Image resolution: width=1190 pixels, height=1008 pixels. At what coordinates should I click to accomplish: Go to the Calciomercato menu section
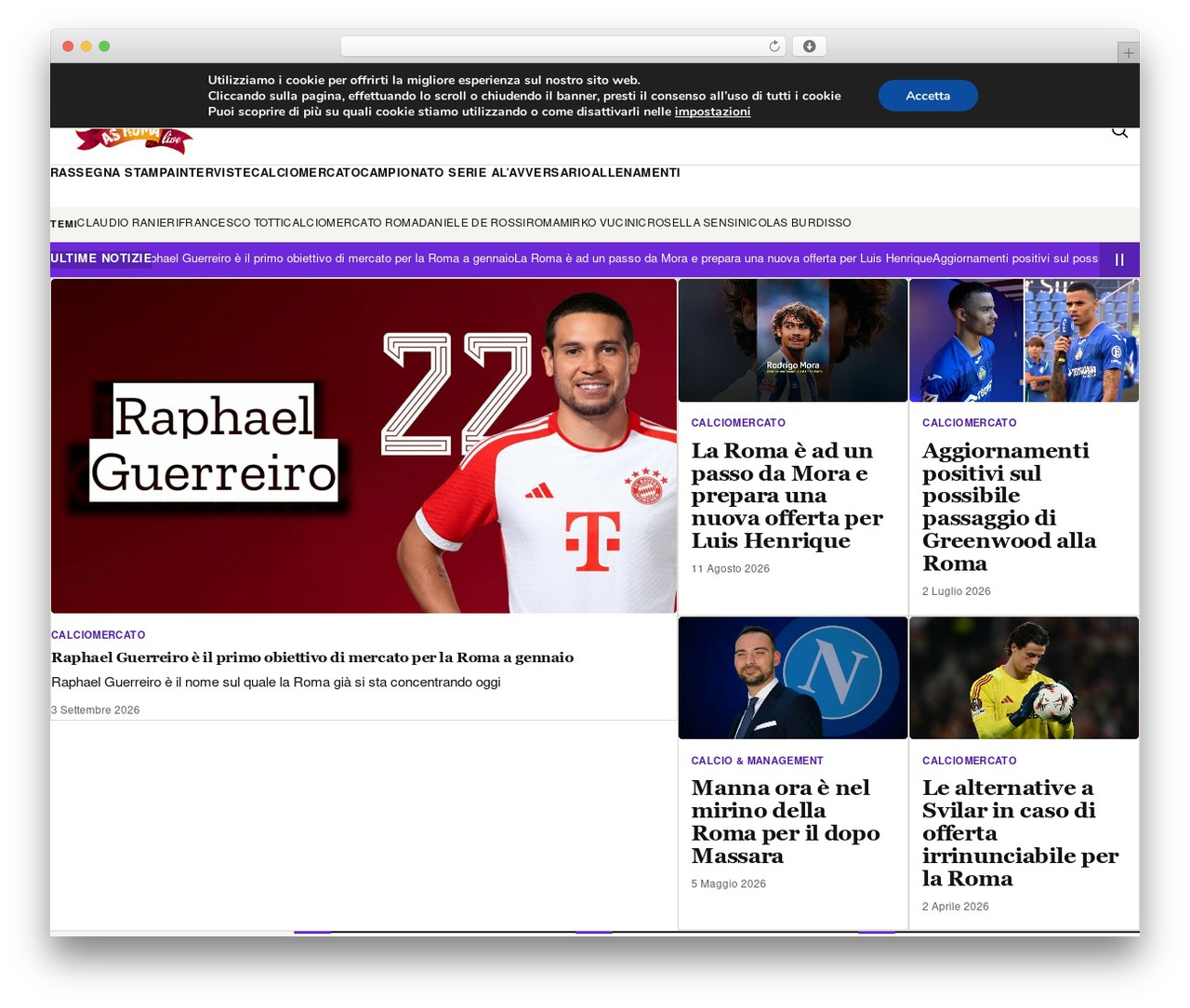click(x=305, y=173)
